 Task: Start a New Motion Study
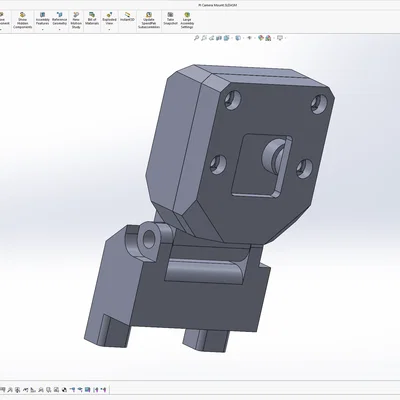(76, 21)
